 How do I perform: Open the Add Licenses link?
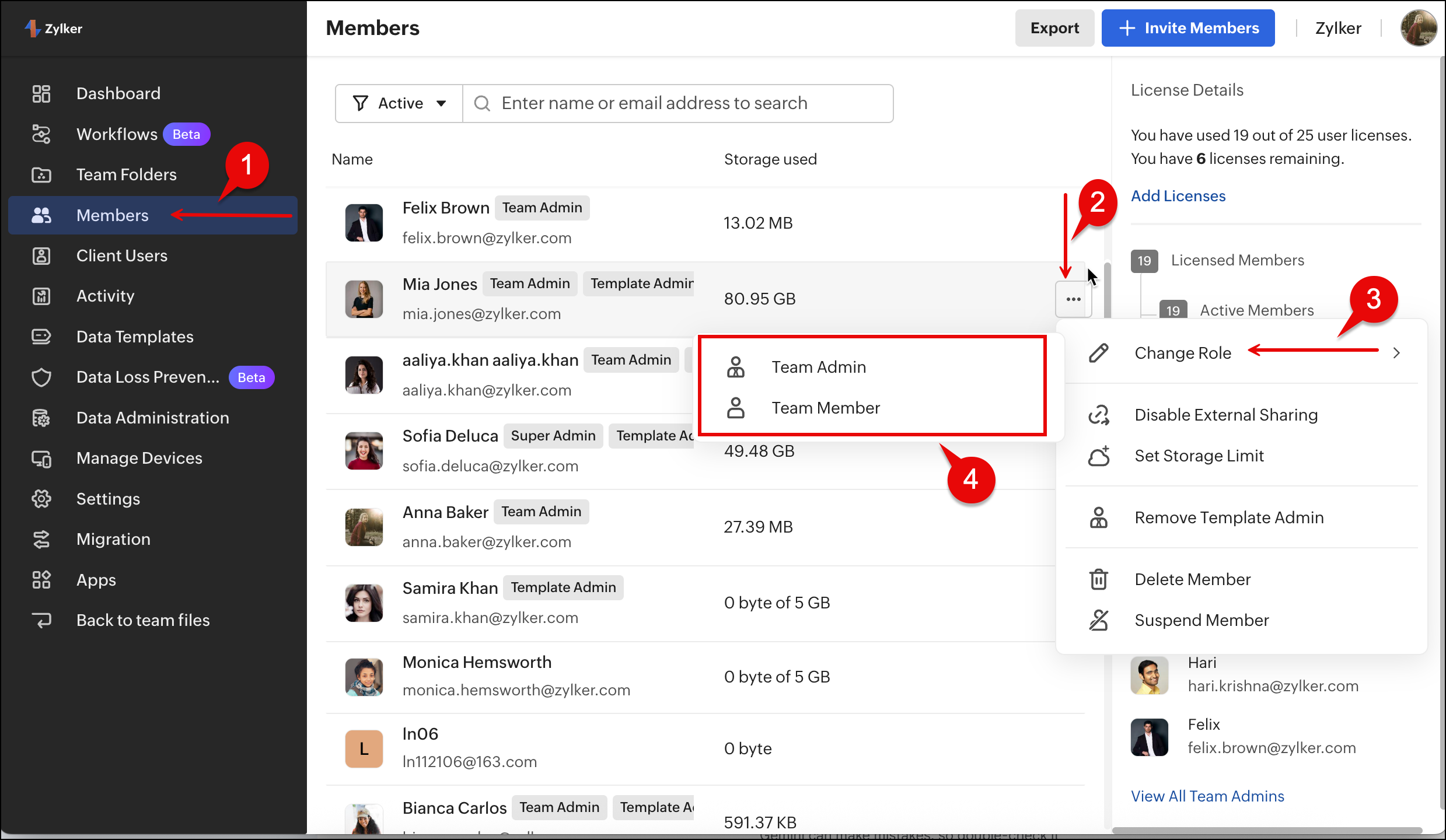click(1178, 196)
